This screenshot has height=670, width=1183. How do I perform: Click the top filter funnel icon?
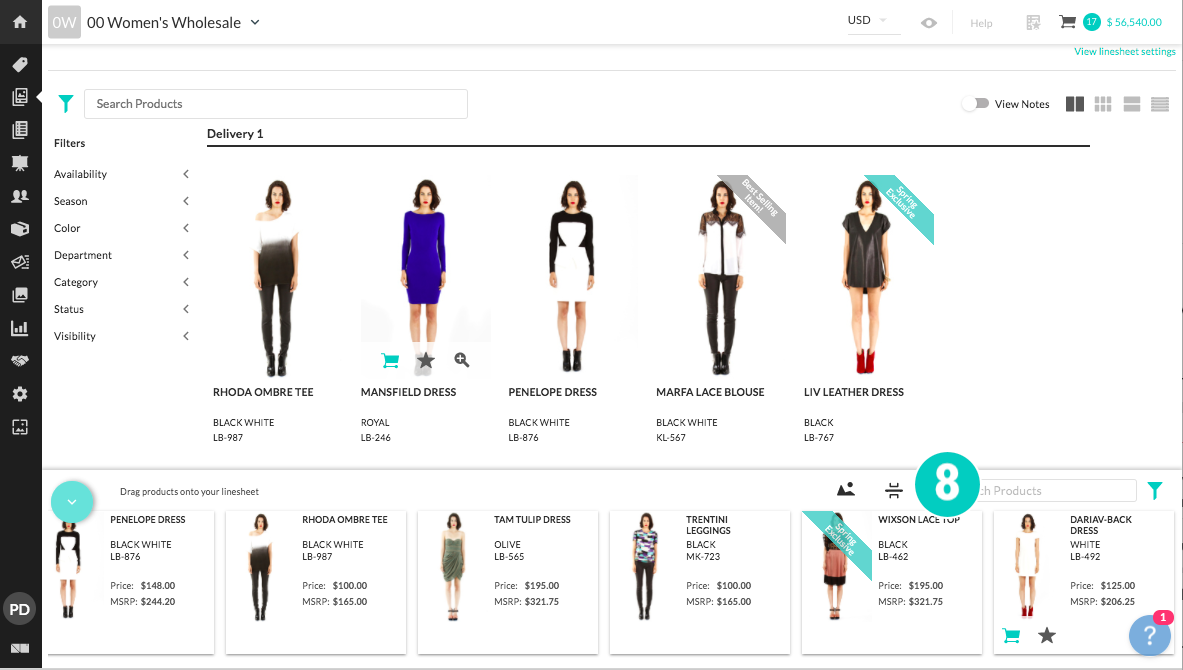[66, 103]
